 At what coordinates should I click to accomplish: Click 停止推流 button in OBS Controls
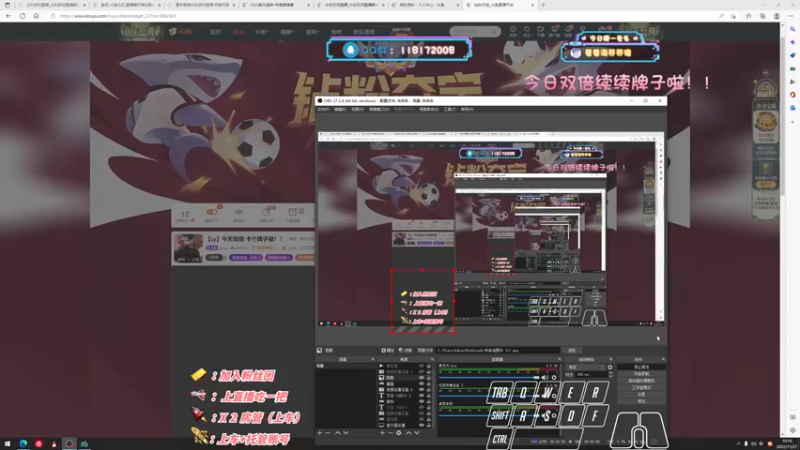point(641,367)
